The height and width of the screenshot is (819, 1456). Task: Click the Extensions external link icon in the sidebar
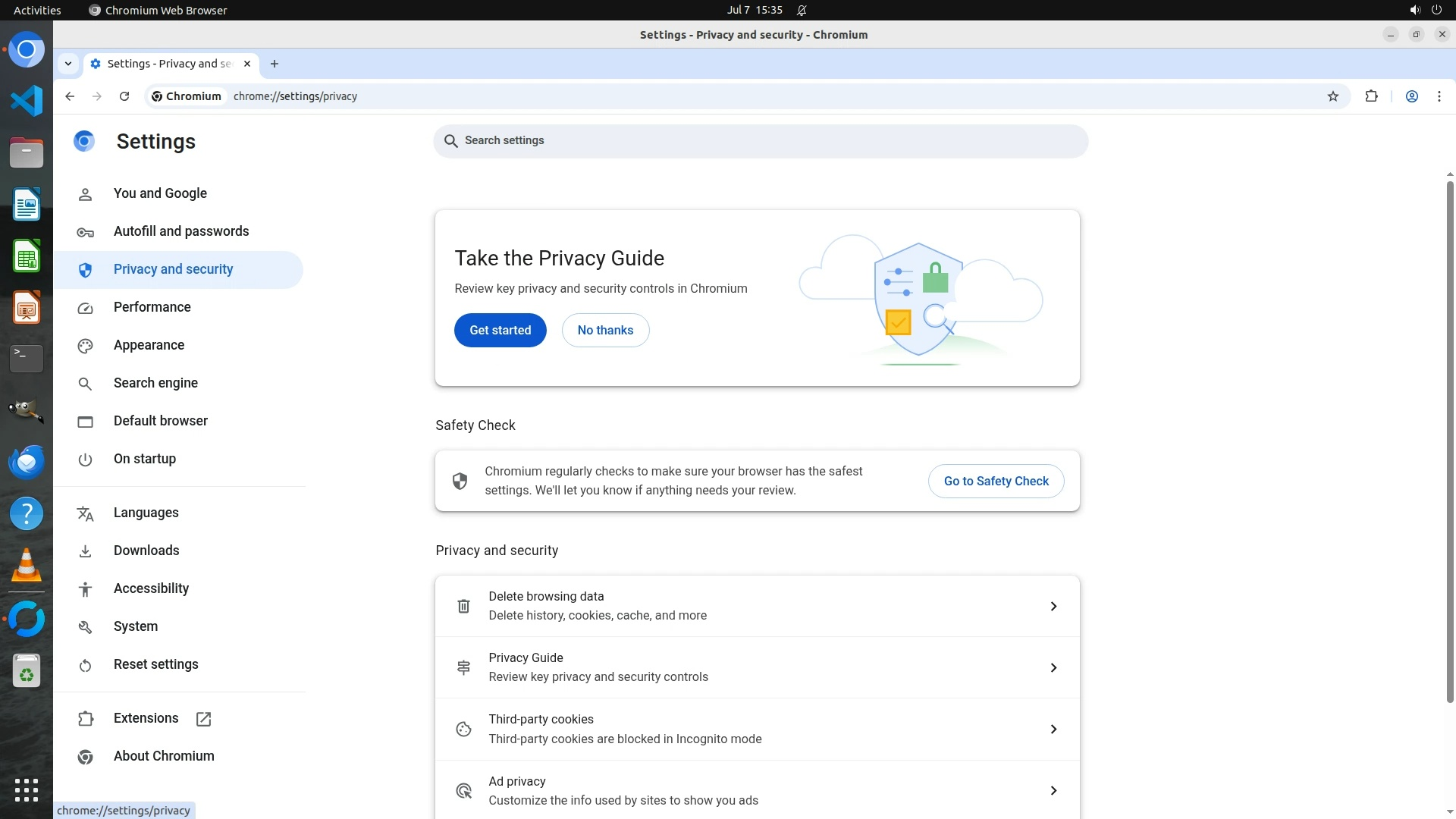click(x=203, y=719)
